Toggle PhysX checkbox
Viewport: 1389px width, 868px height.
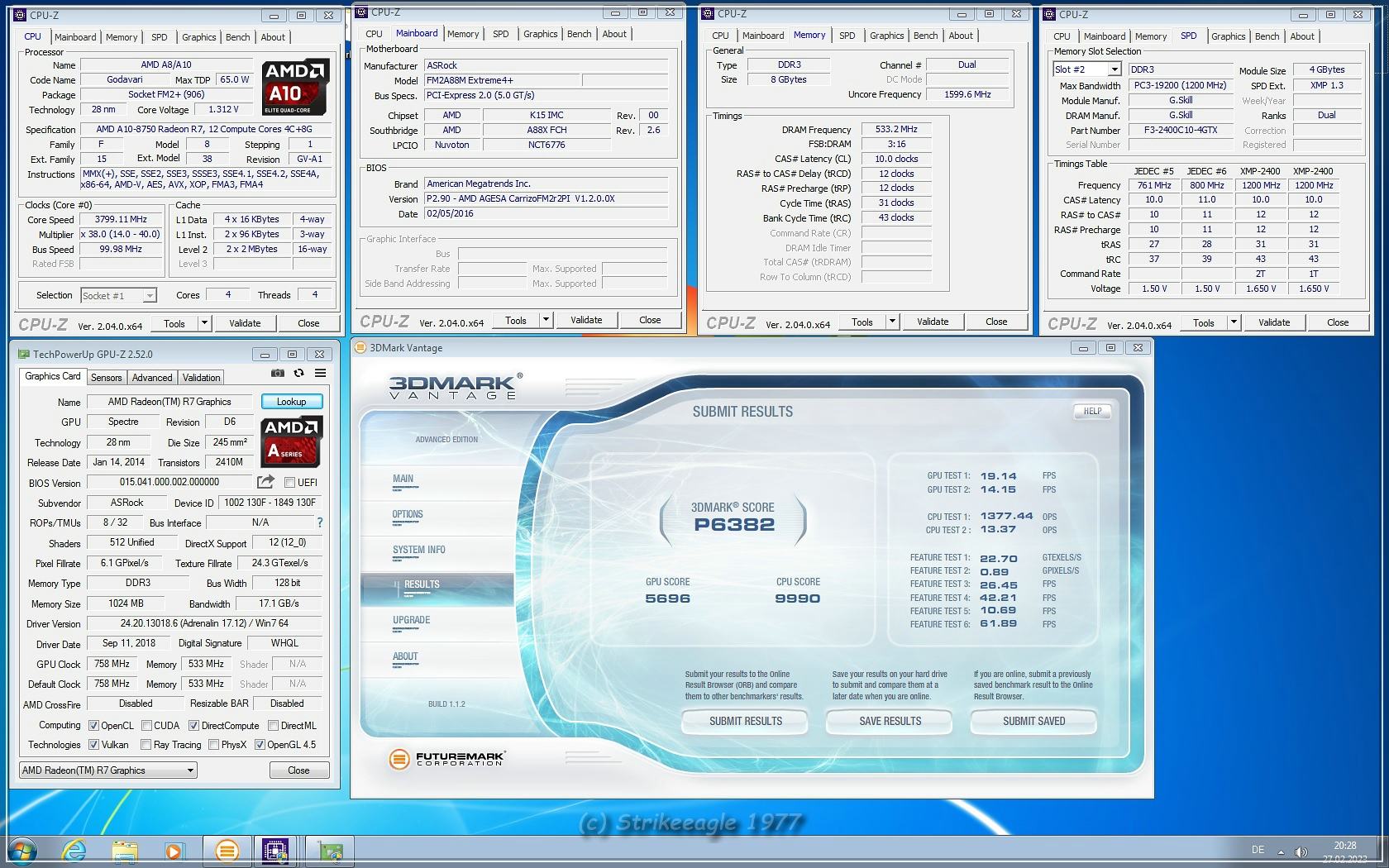(214, 744)
